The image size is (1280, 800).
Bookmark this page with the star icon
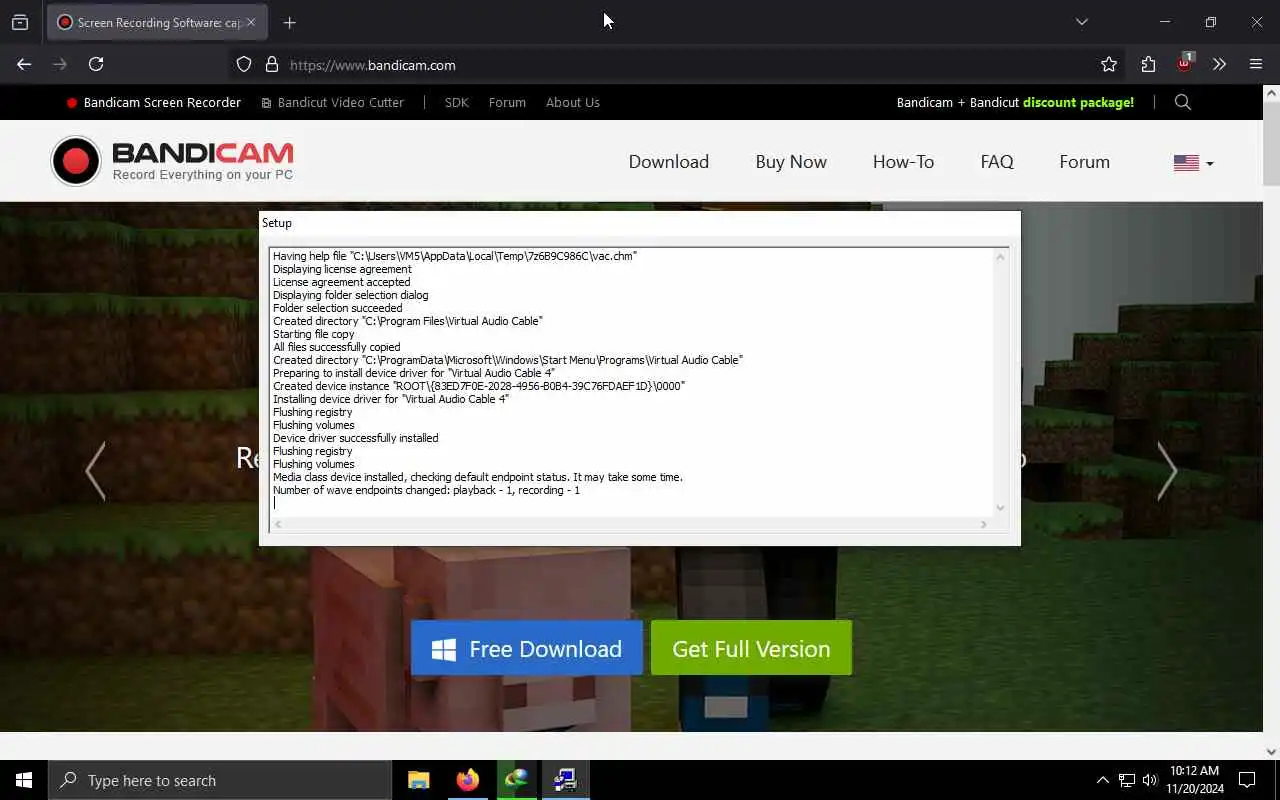coord(1109,64)
